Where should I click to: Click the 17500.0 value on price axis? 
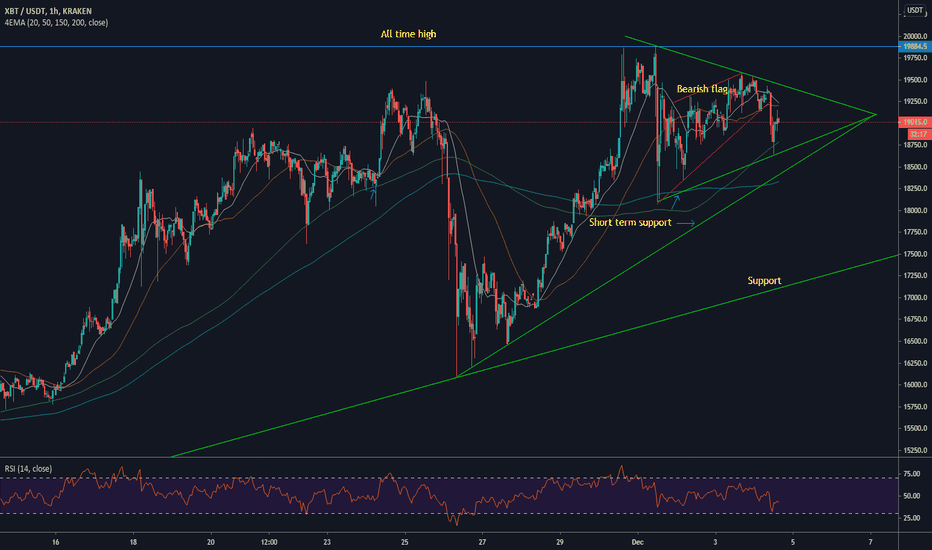[x=915, y=254]
